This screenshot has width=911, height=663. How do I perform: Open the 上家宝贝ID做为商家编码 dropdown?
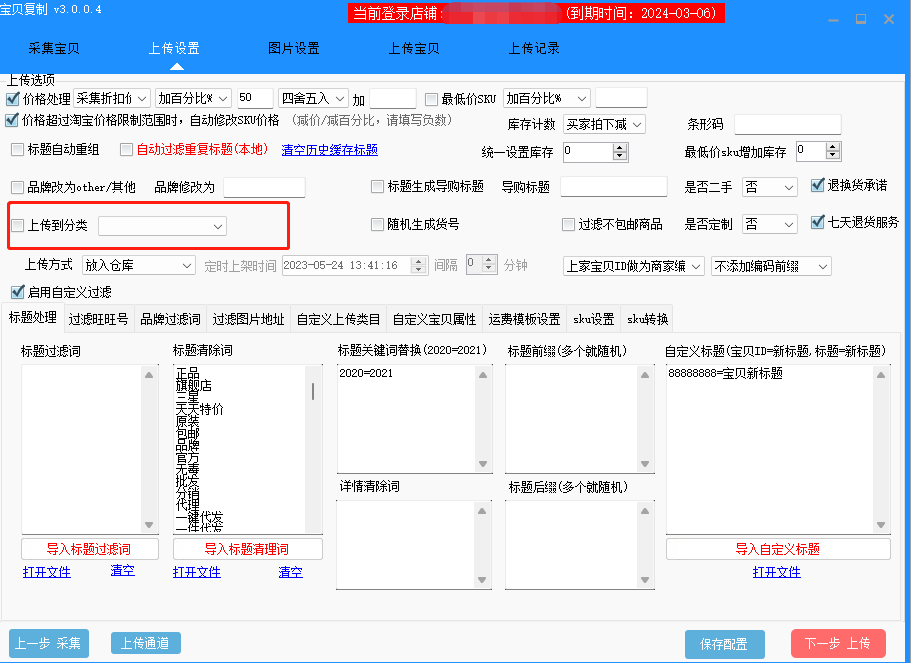point(634,266)
